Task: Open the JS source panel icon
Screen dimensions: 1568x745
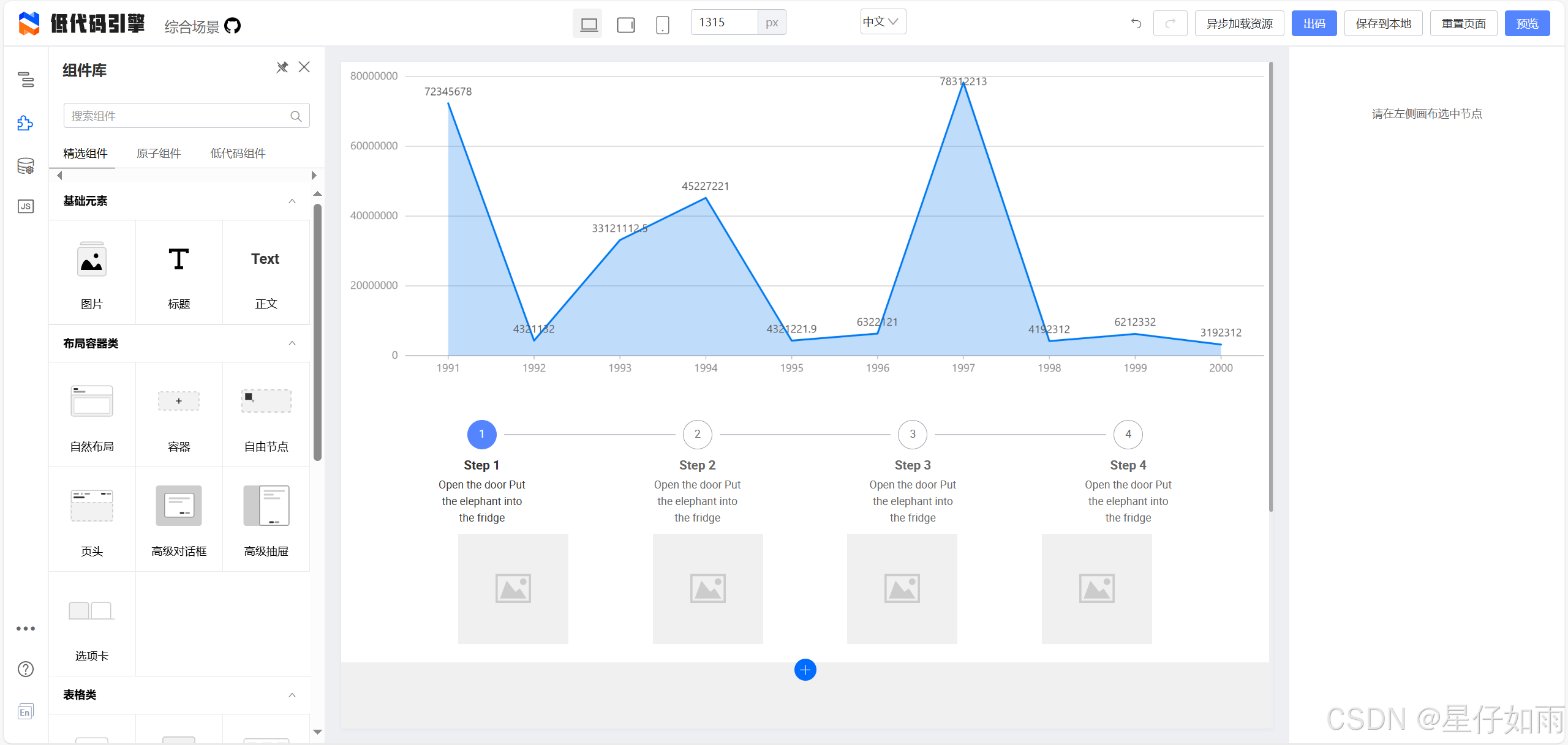Action: tap(25, 206)
